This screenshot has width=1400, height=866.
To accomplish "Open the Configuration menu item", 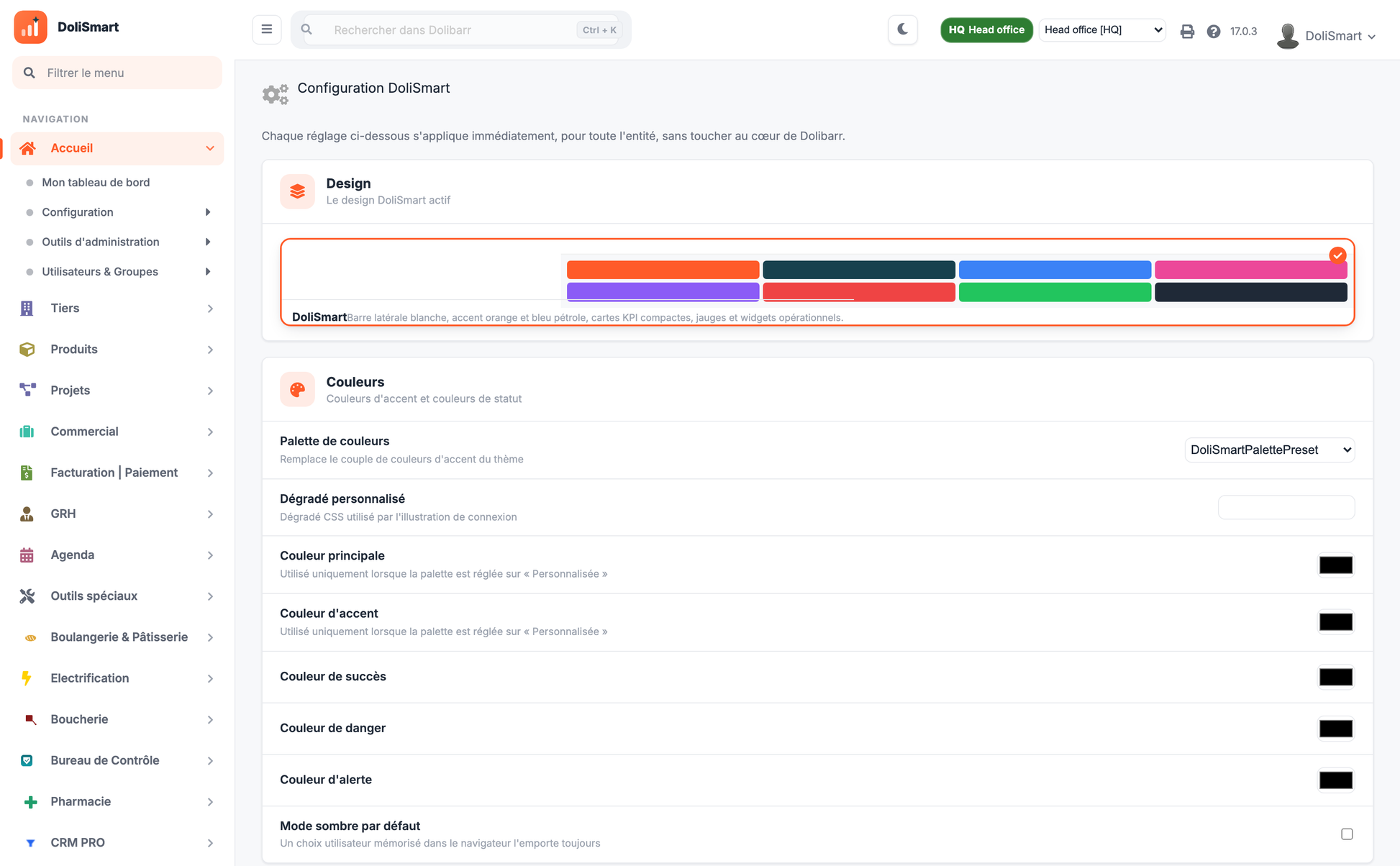I will [x=78, y=212].
